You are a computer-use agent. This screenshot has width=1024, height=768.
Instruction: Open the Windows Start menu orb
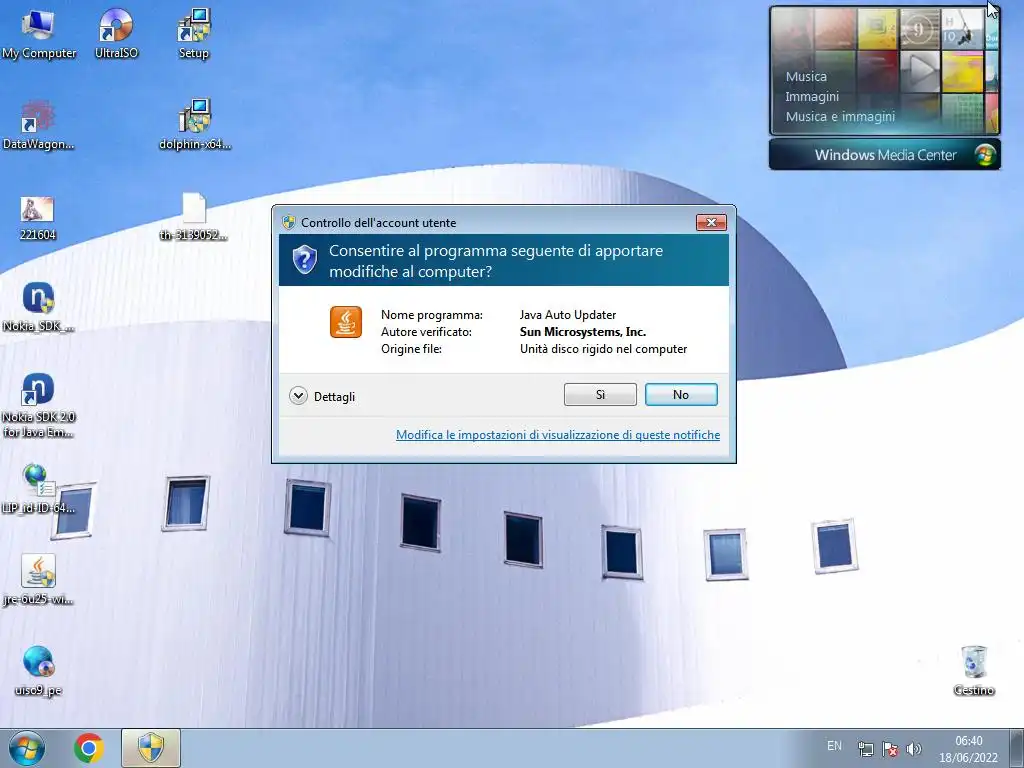27,748
